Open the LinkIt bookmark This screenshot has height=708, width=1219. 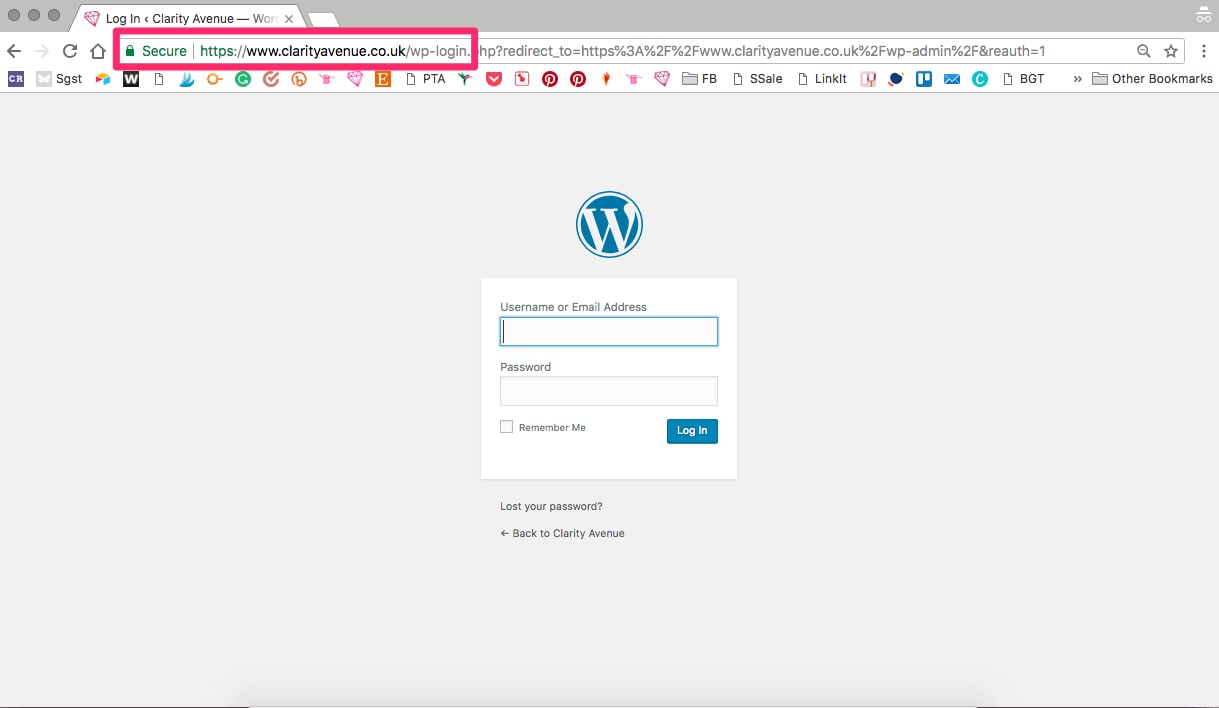(x=822, y=79)
